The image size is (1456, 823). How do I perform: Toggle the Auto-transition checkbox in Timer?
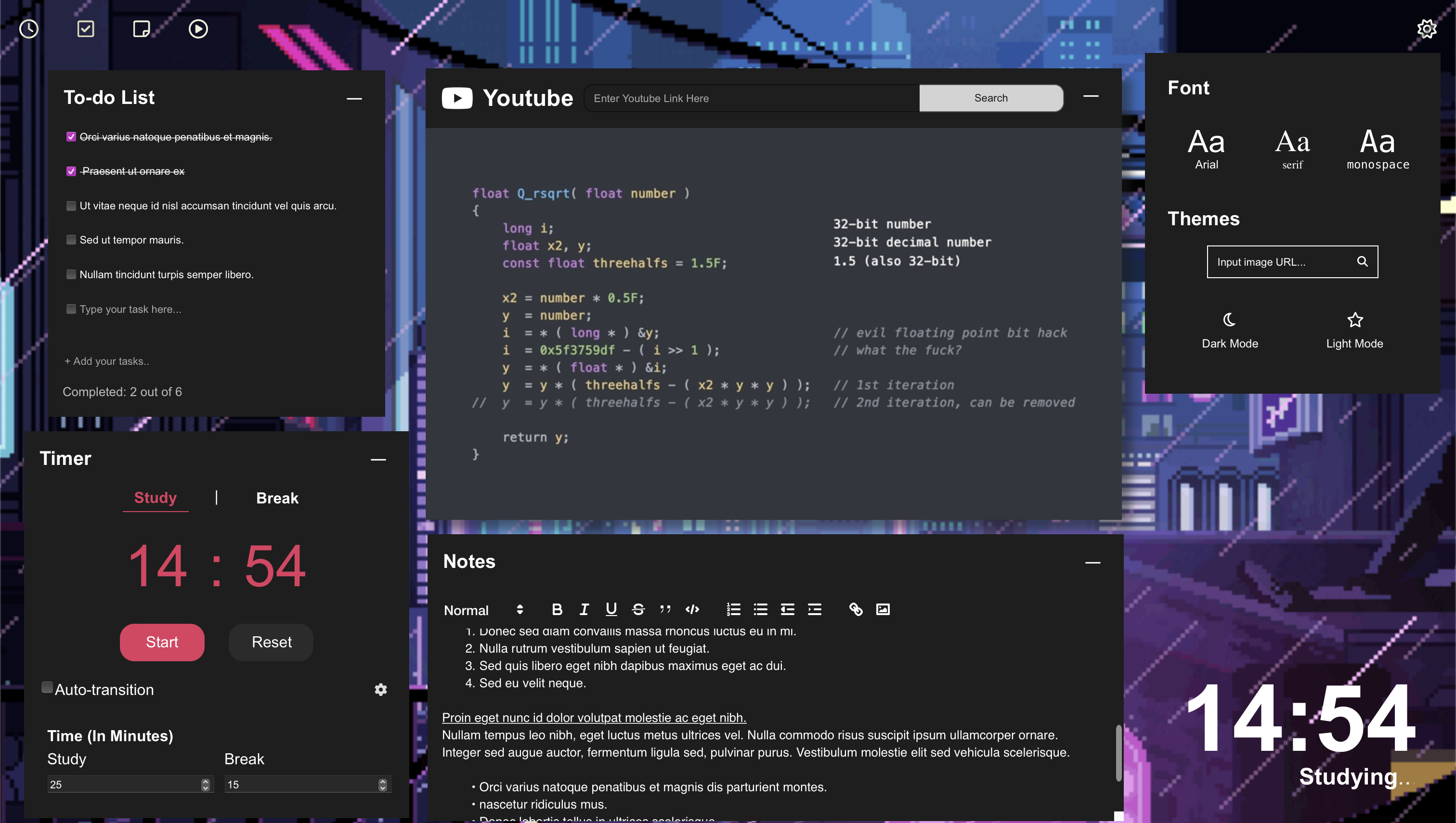[48, 688]
